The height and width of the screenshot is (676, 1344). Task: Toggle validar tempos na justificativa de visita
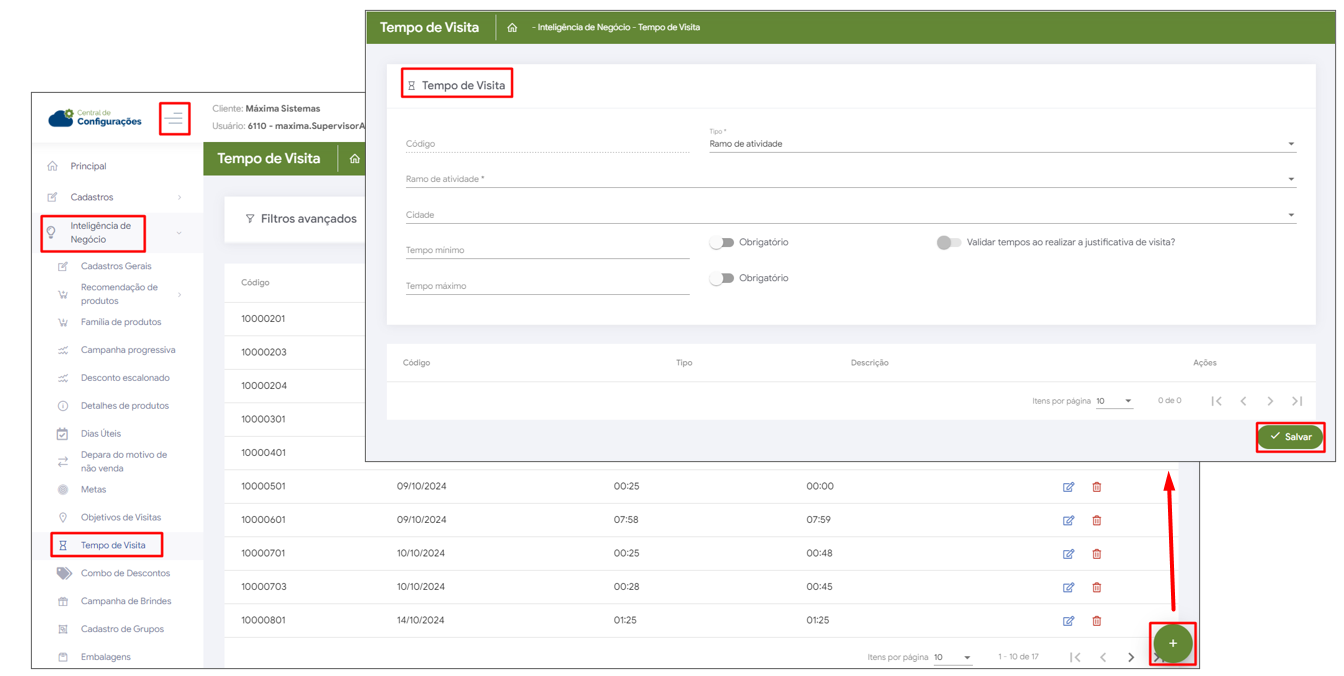[x=948, y=243]
